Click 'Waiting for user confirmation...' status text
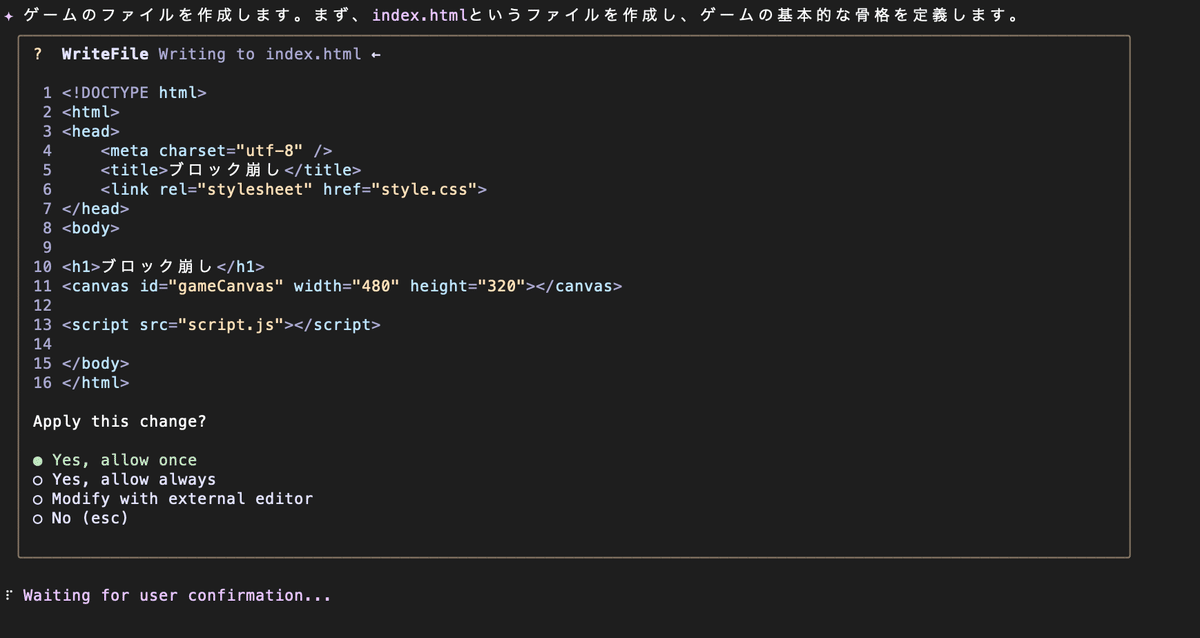The width and height of the screenshot is (1200, 638). pos(177,595)
